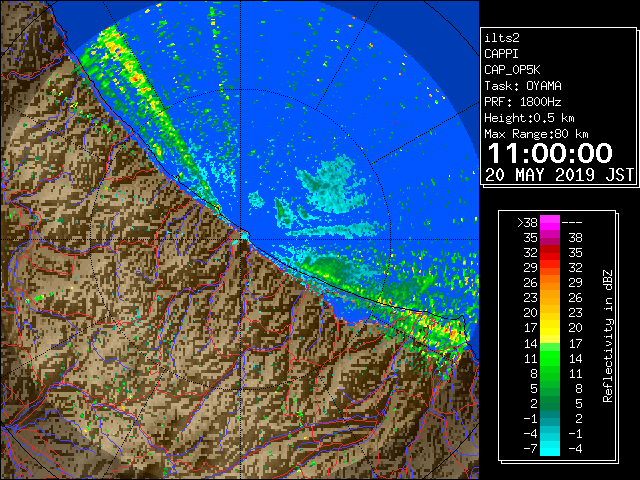
Task: Click the "-7" legend label at the bottom
Action: [530, 449]
